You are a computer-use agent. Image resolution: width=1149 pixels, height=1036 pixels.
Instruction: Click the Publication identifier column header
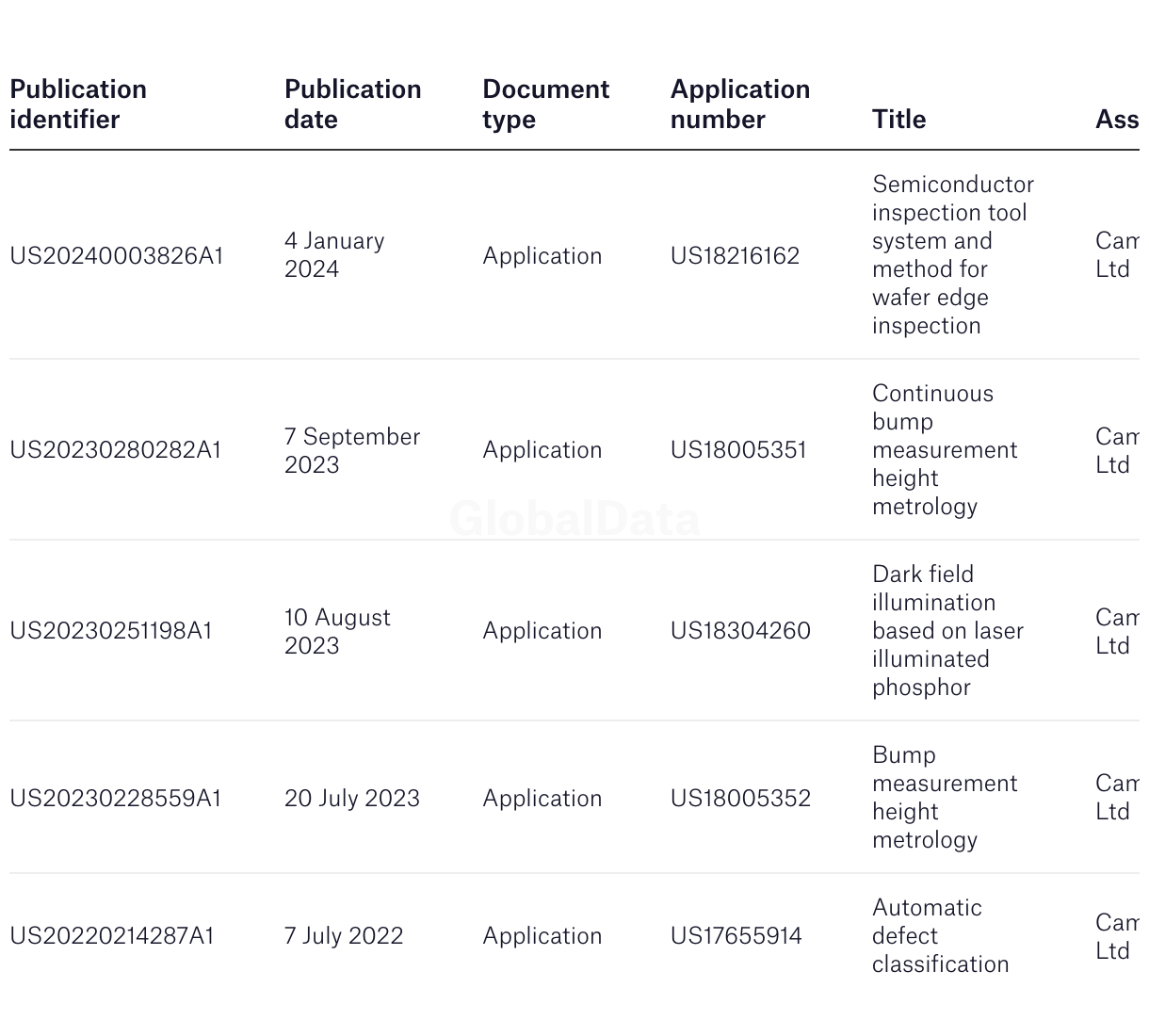pos(78,105)
